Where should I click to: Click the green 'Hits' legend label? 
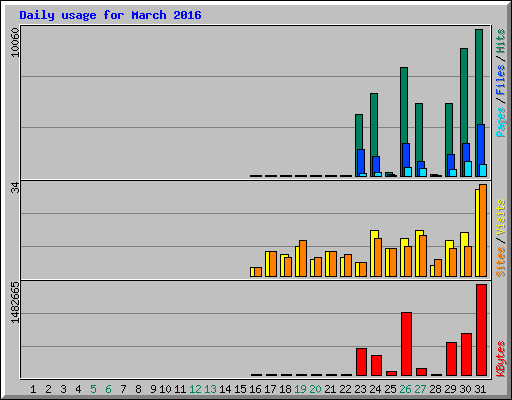501,41
